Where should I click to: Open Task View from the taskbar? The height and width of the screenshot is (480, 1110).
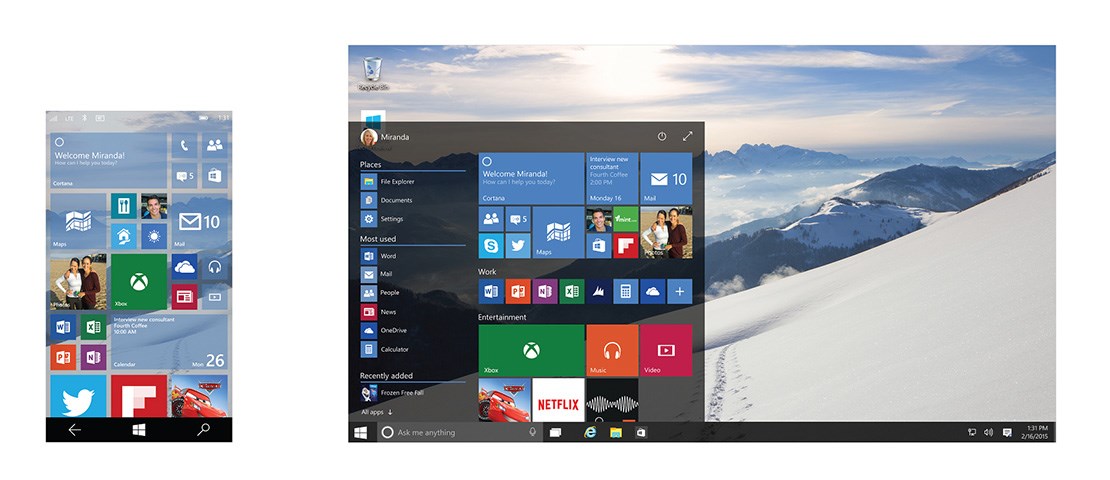[556, 433]
